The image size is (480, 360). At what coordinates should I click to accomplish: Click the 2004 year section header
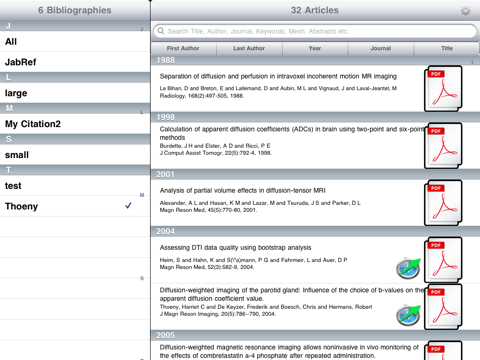tap(315, 231)
